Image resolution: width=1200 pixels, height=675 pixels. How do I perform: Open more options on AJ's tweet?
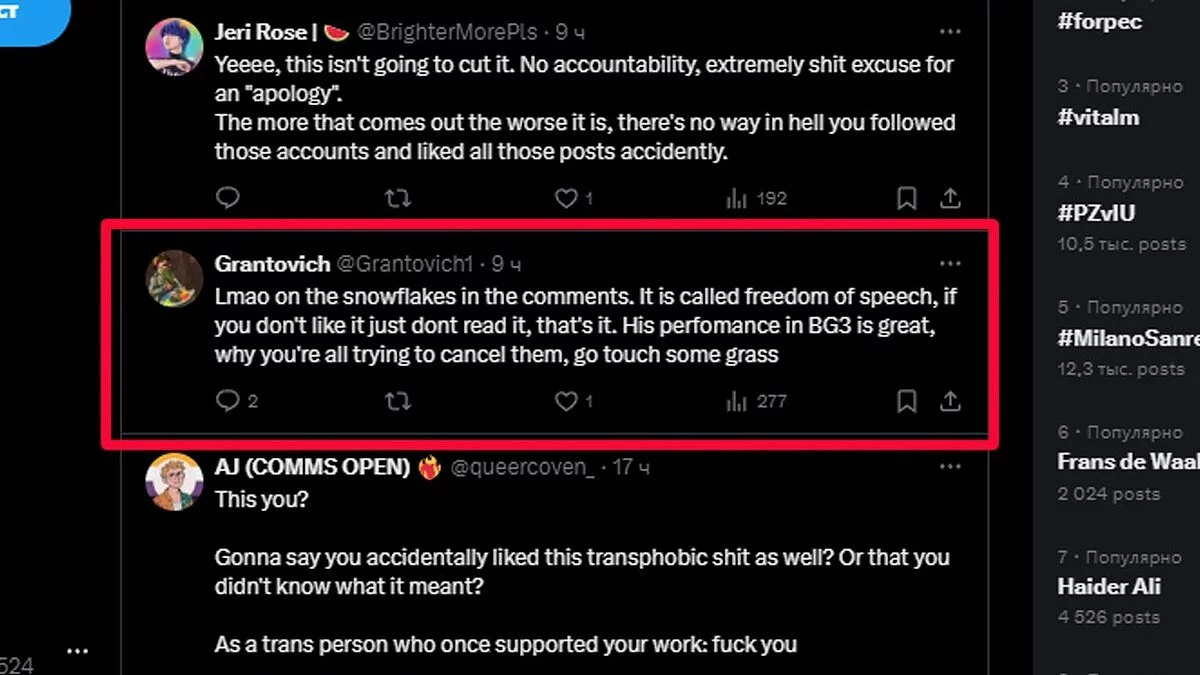tap(950, 467)
